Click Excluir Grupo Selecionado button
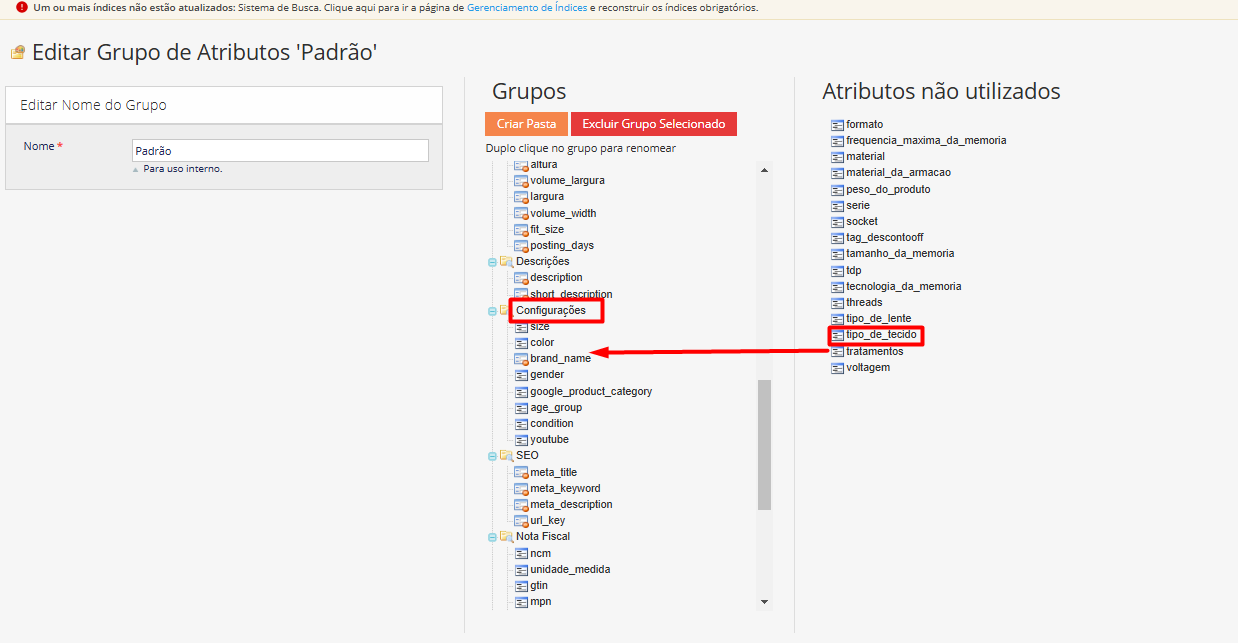This screenshot has height=643, width=1238. click(654, 124)
